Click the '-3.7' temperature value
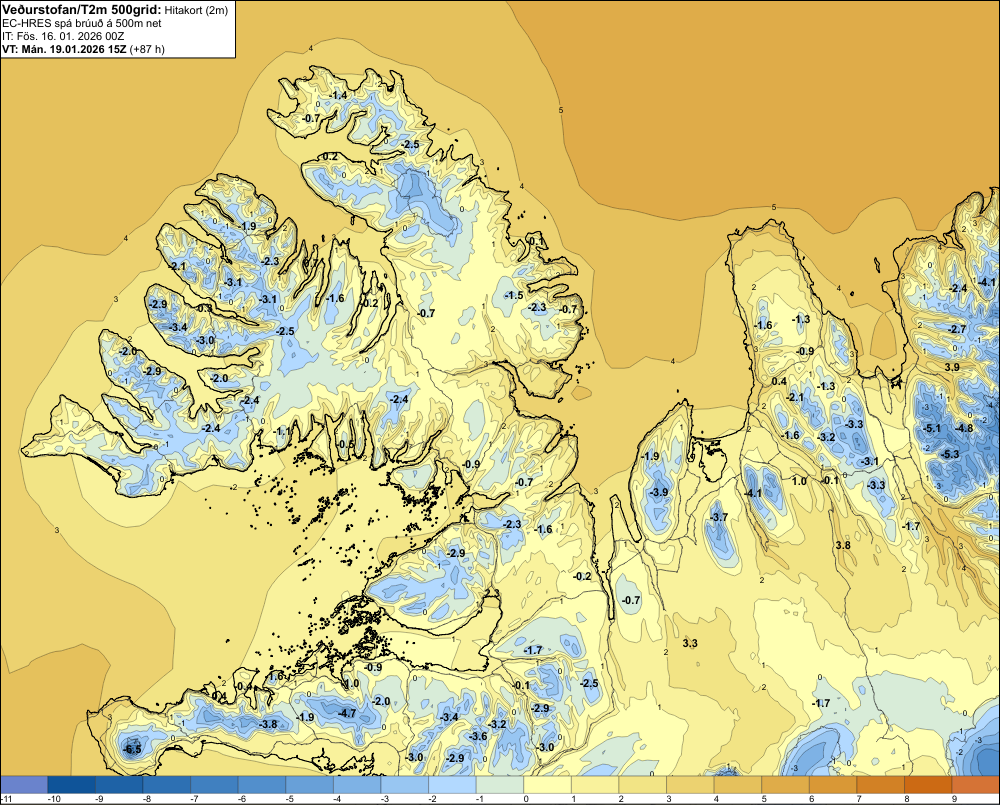1000x805 pixels. [719, 517]
